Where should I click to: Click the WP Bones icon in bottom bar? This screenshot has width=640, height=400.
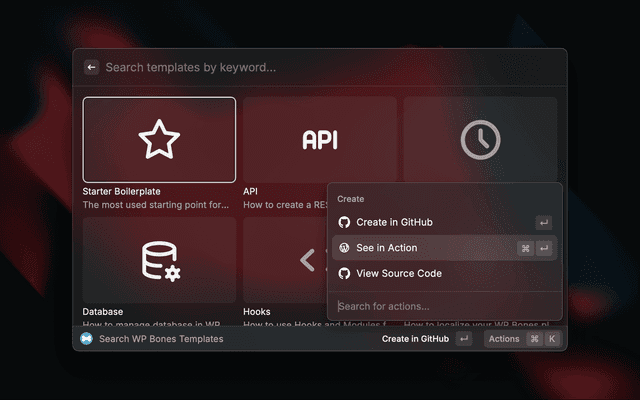coord(87,339)
